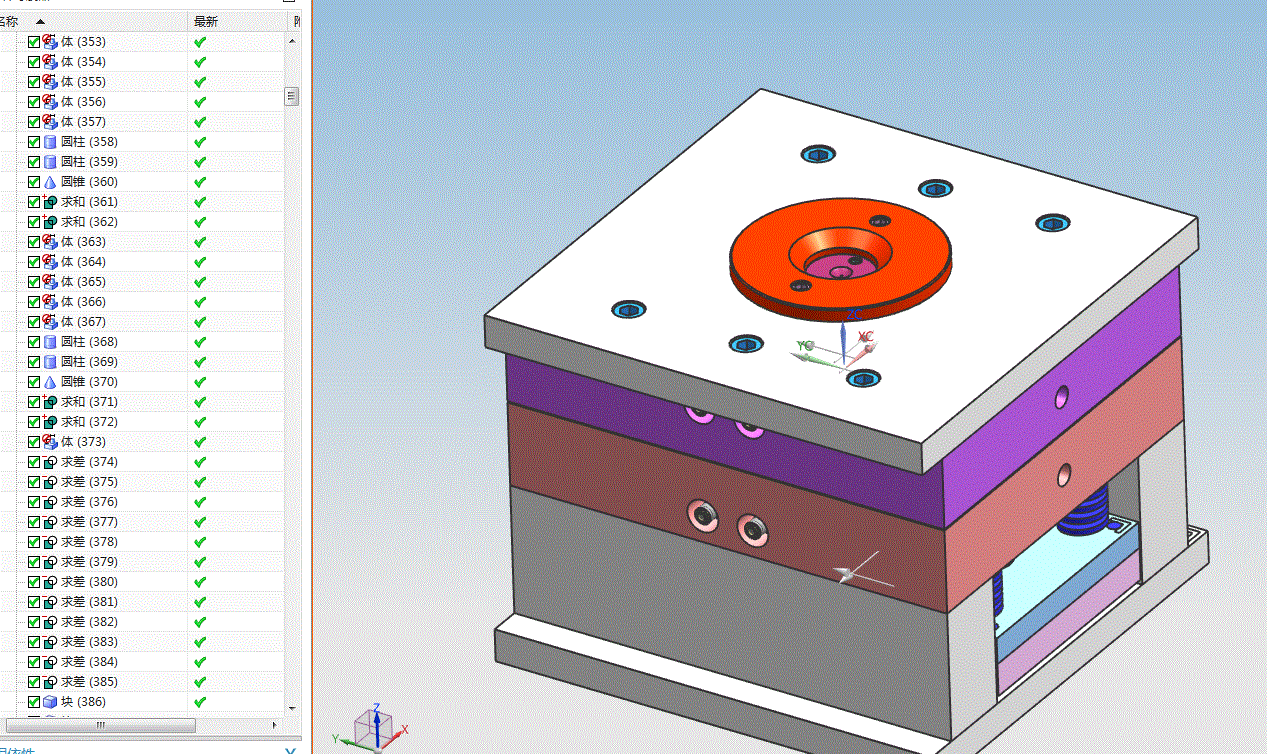Suppress 体 (366) via its checkbox
Screen dimensions: 1267x754
click(x=34, y=301)
